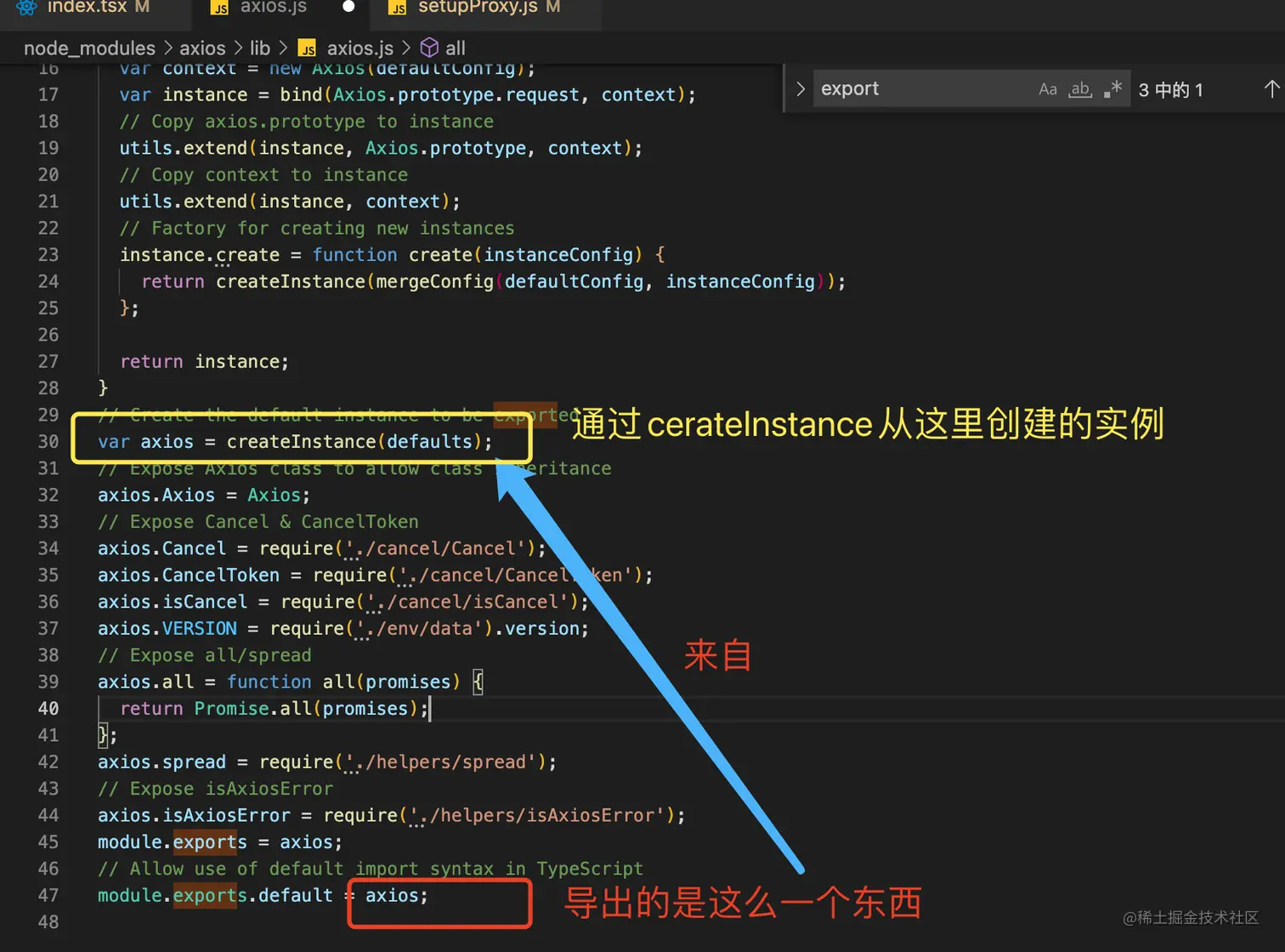1285x952 pixels.
Task: Click comment 'Expose Cancel & CancelToken'
Action: pos(258,522)
